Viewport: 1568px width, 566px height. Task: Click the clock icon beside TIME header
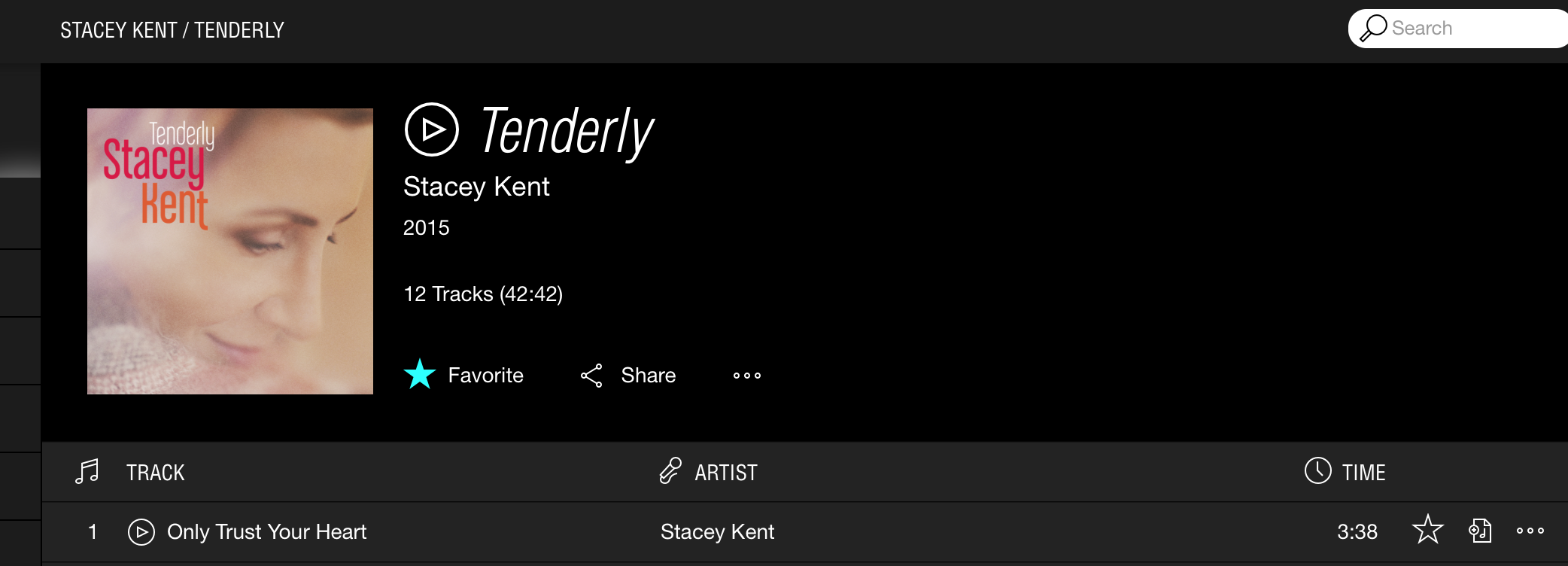coord(1317,472)
